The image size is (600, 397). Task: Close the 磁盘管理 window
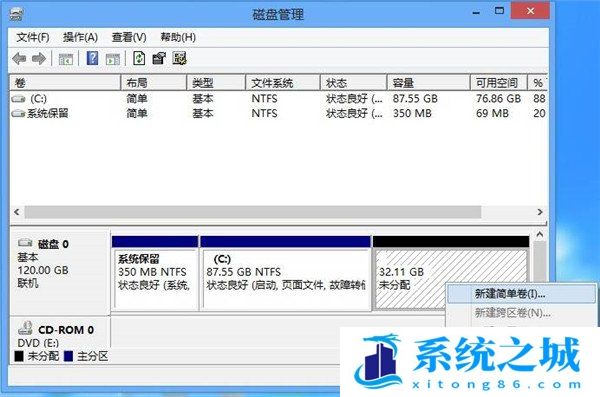coord(530,11)
